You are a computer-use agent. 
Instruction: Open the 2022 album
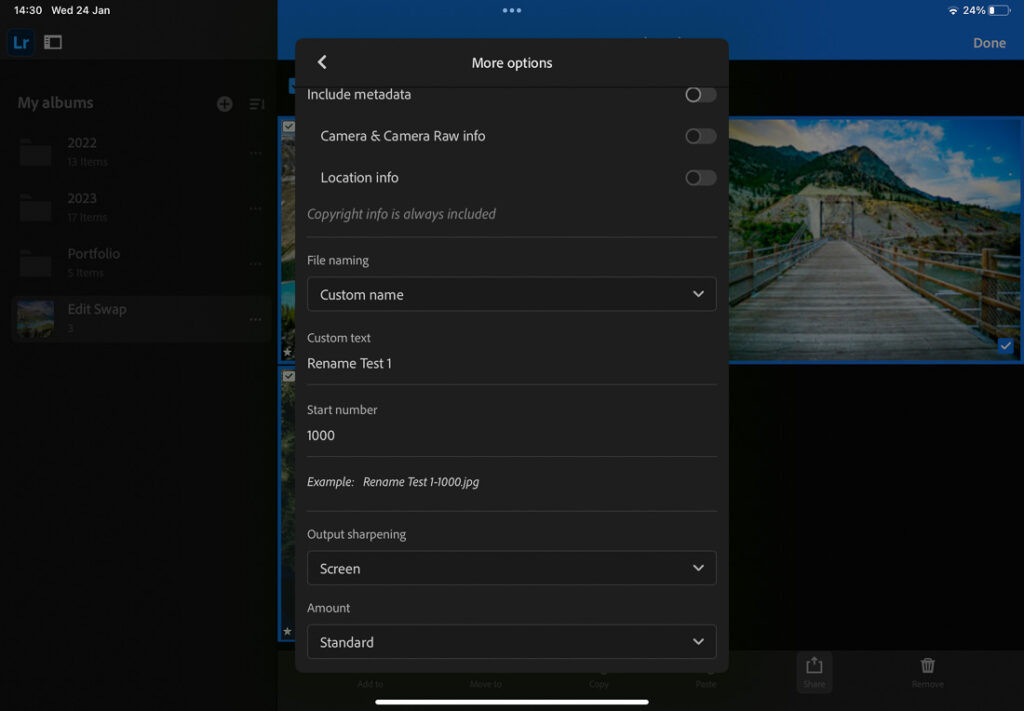point(140,153)
